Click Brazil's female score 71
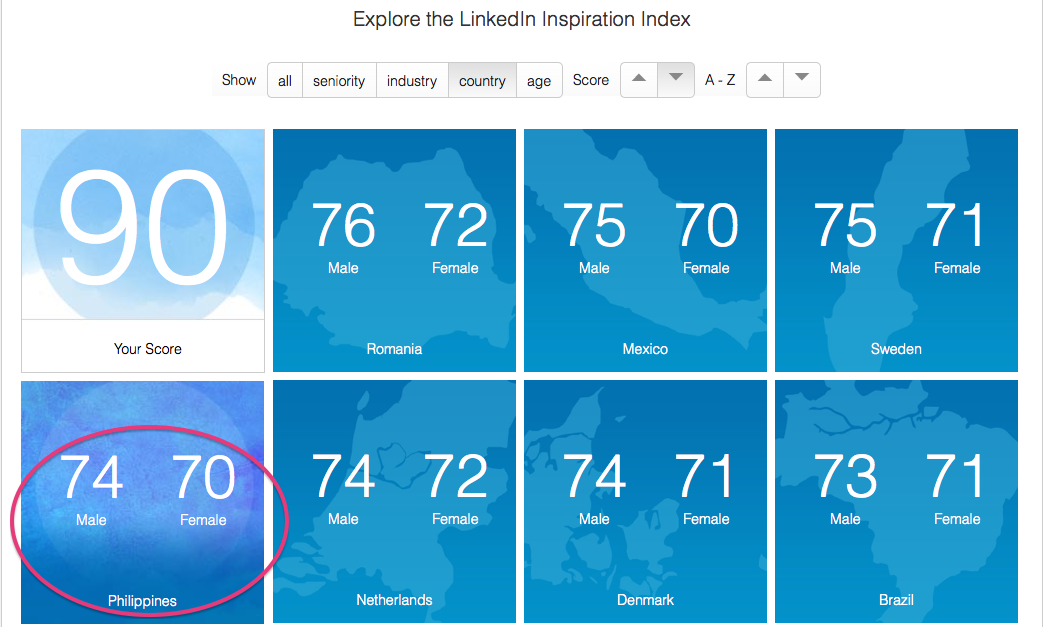1043x627 pixels. point(956,475)
